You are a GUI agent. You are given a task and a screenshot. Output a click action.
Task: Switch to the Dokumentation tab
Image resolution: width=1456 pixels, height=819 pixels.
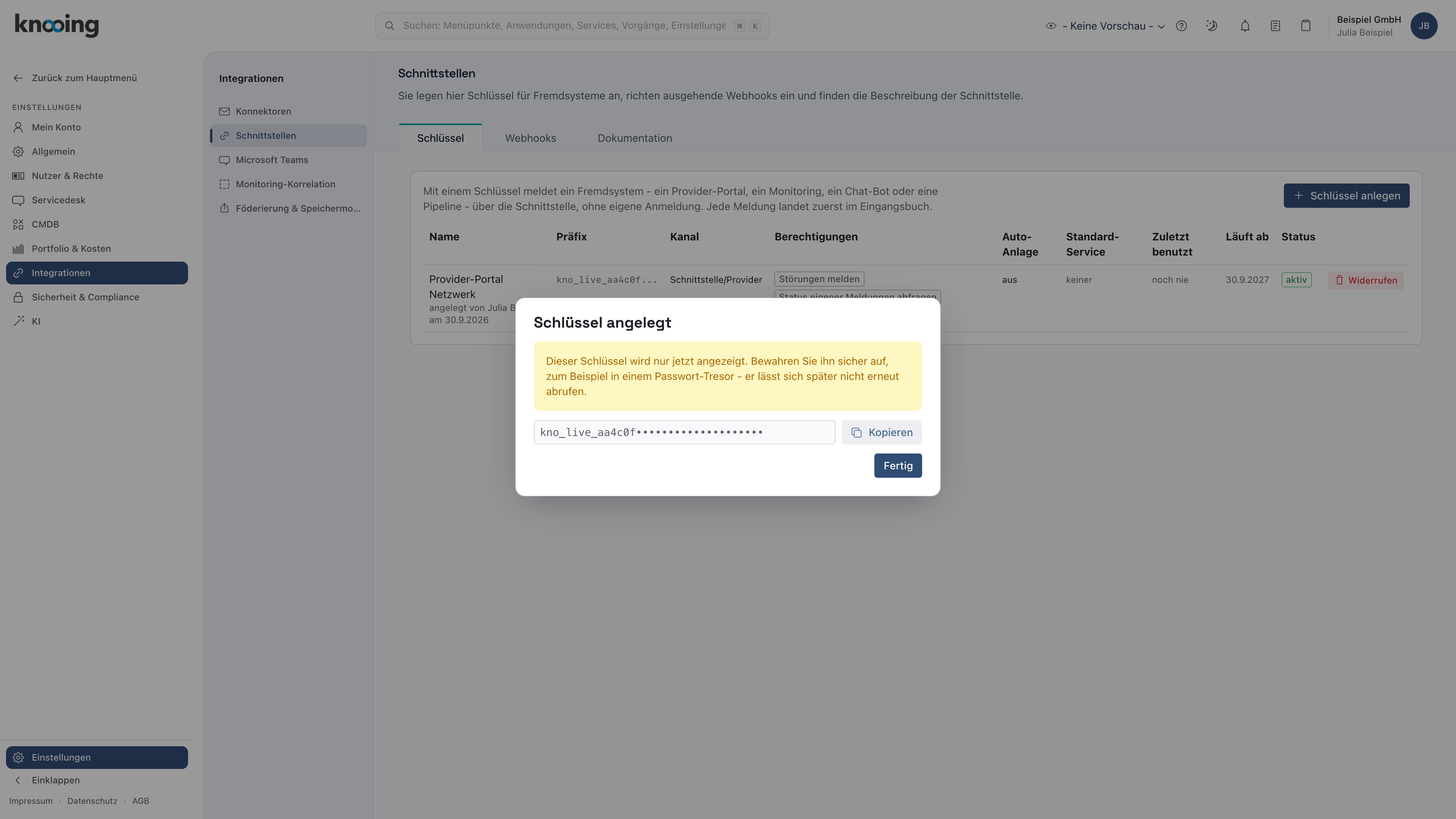point(635,138)
